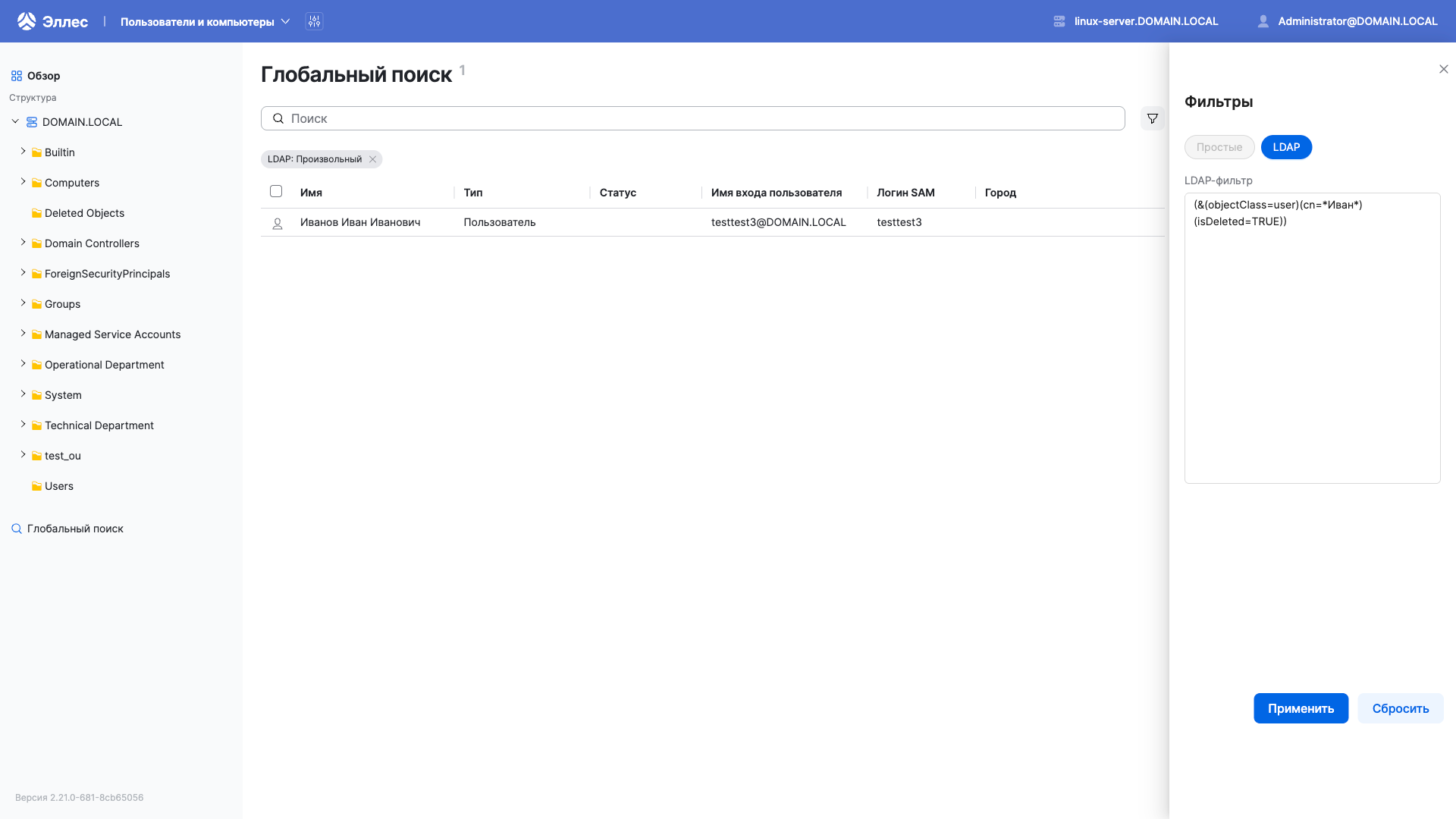The width and height of the screenshot is (1456, 819).
Task: Expand the ForeignSecurityPrincipals node
Action: coord(24,273)
